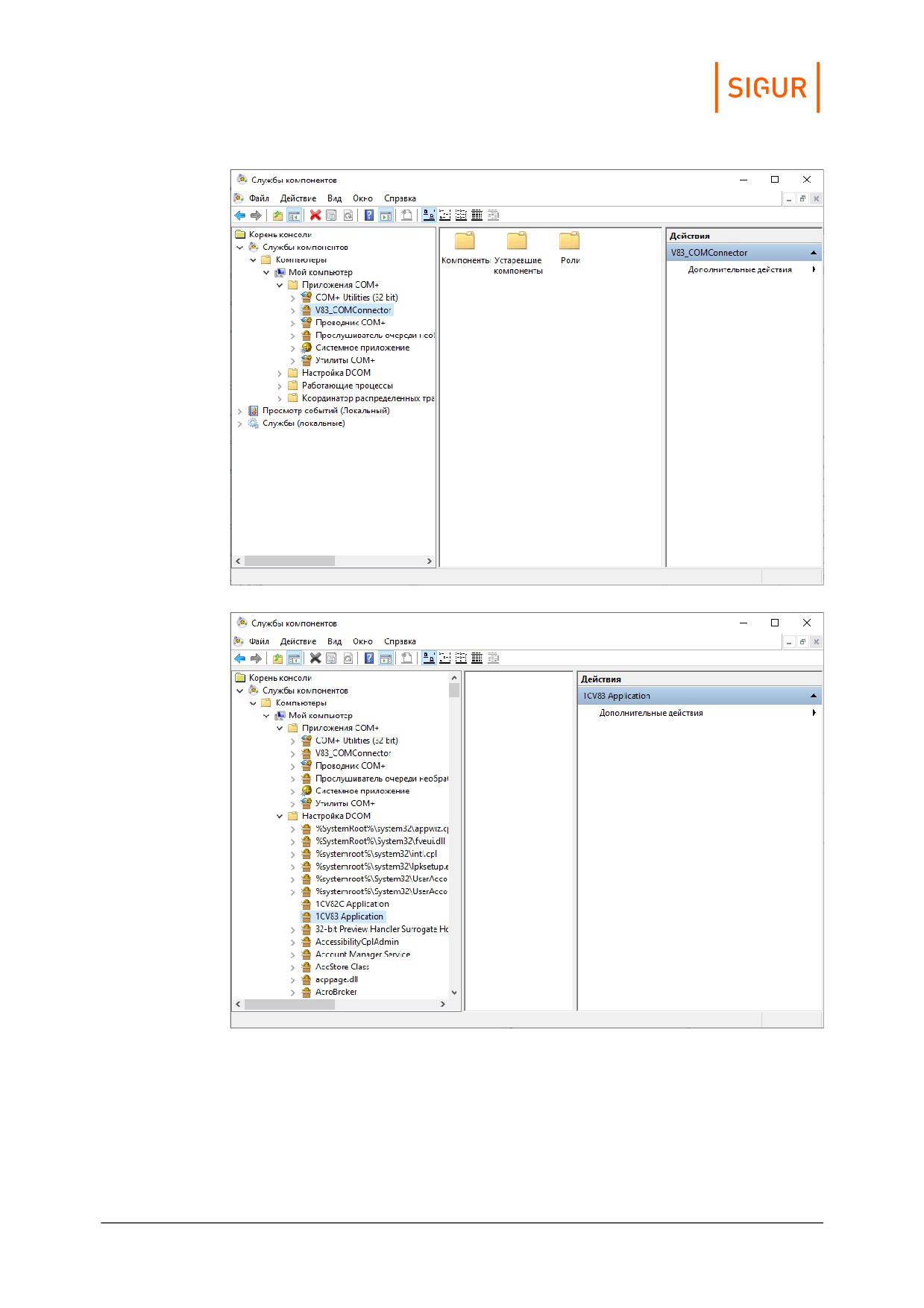Go up one level in the lower window toolbar
This screenshot has width=924, height=1308.
pyautogui.click(x=277, y=658)
